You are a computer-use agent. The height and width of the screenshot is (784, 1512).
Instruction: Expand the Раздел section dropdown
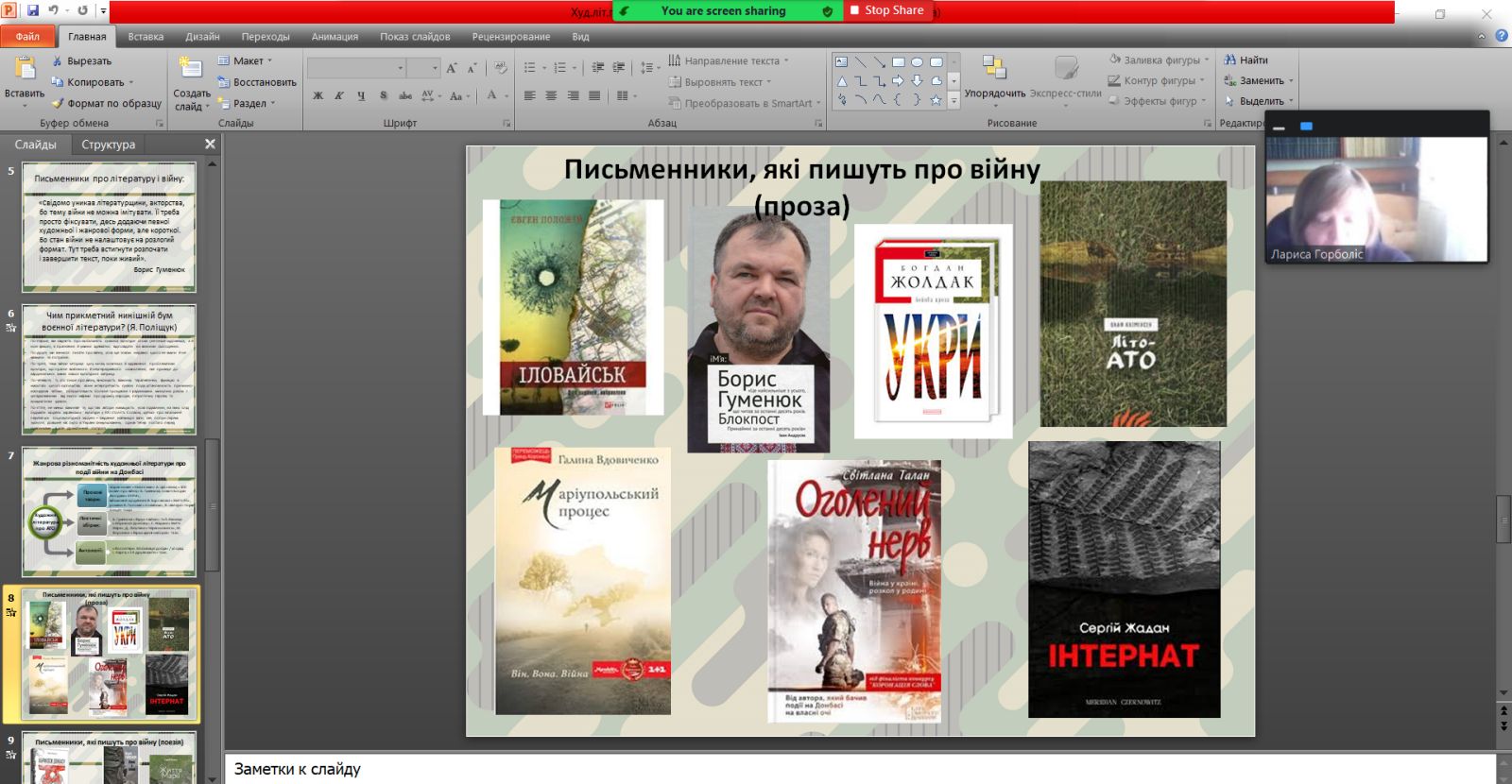(x=249, y=103)
